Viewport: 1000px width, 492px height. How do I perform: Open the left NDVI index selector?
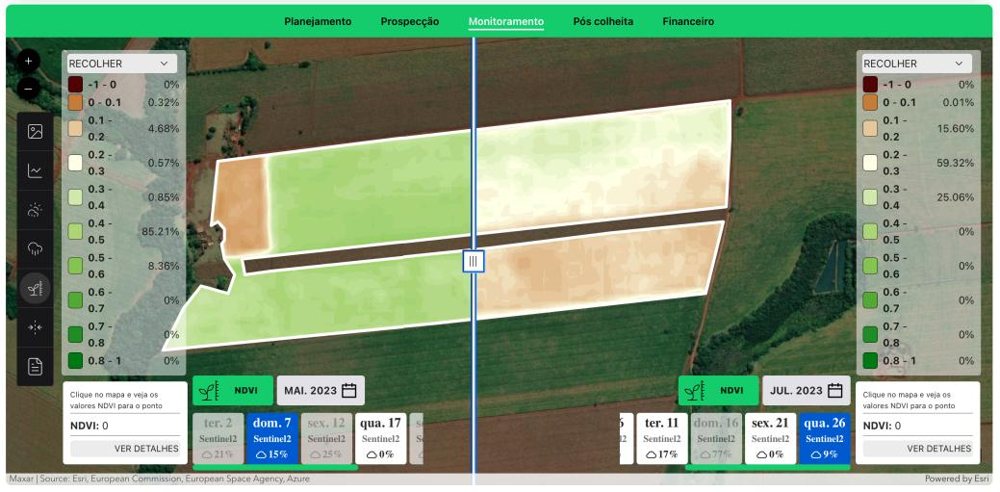(x=233, y=391)
